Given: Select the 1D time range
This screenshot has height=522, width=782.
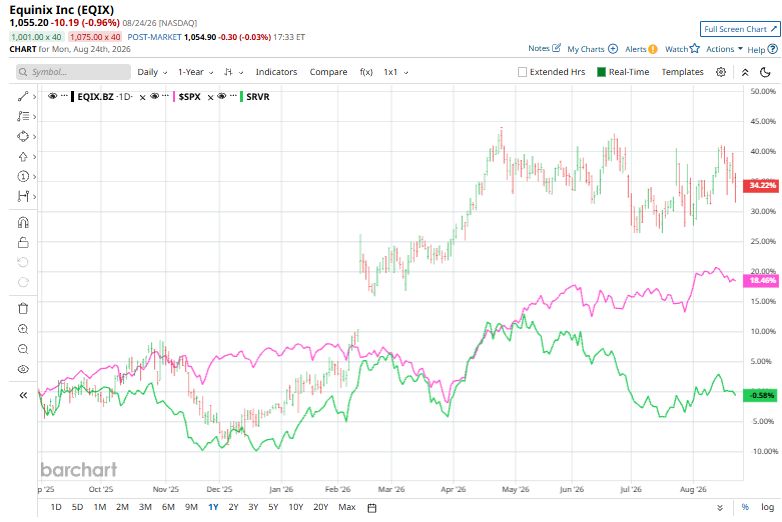Looking at the screenshot, I should click(56, 507).
